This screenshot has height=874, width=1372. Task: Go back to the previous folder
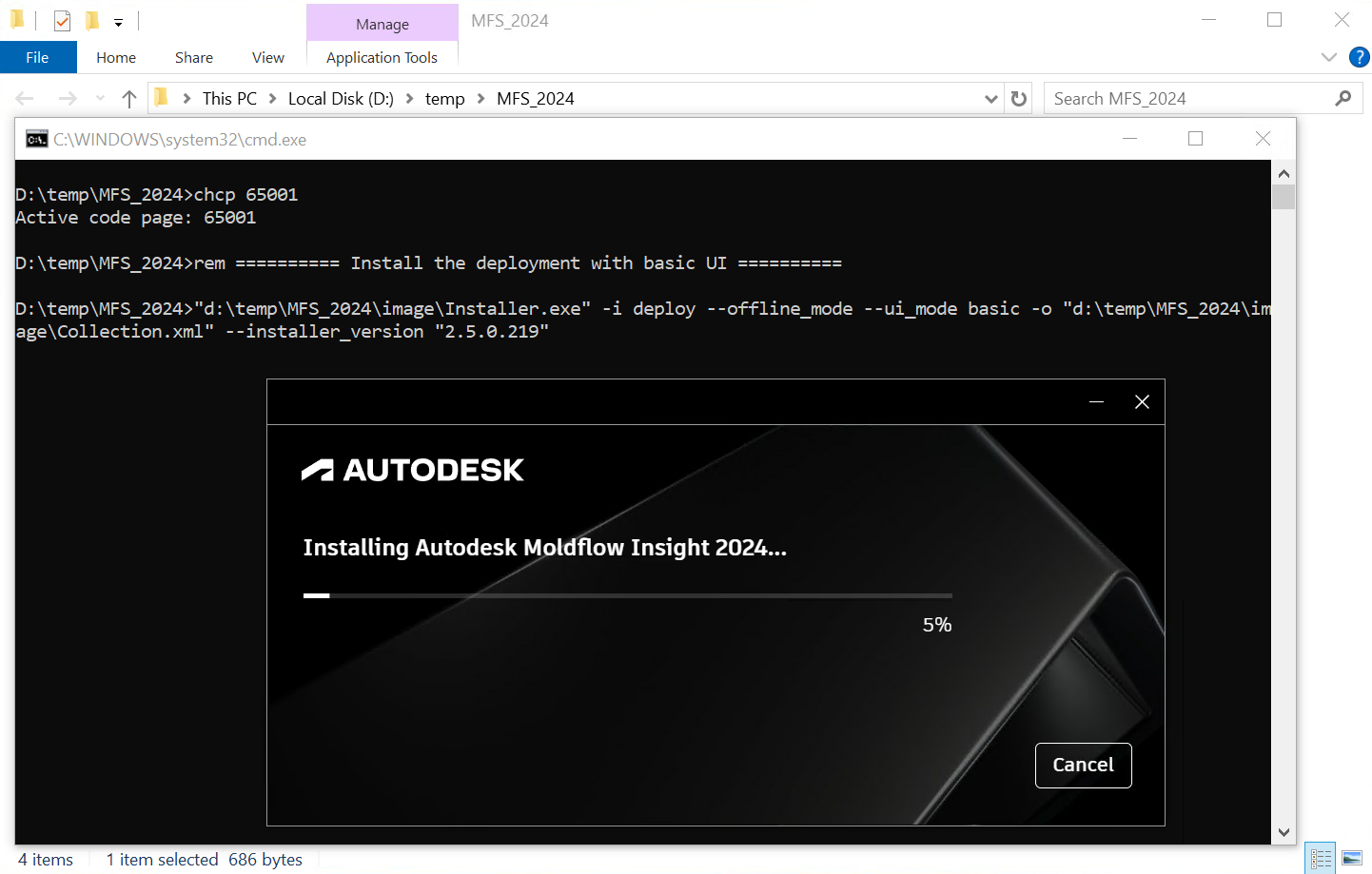pos(24,98)
